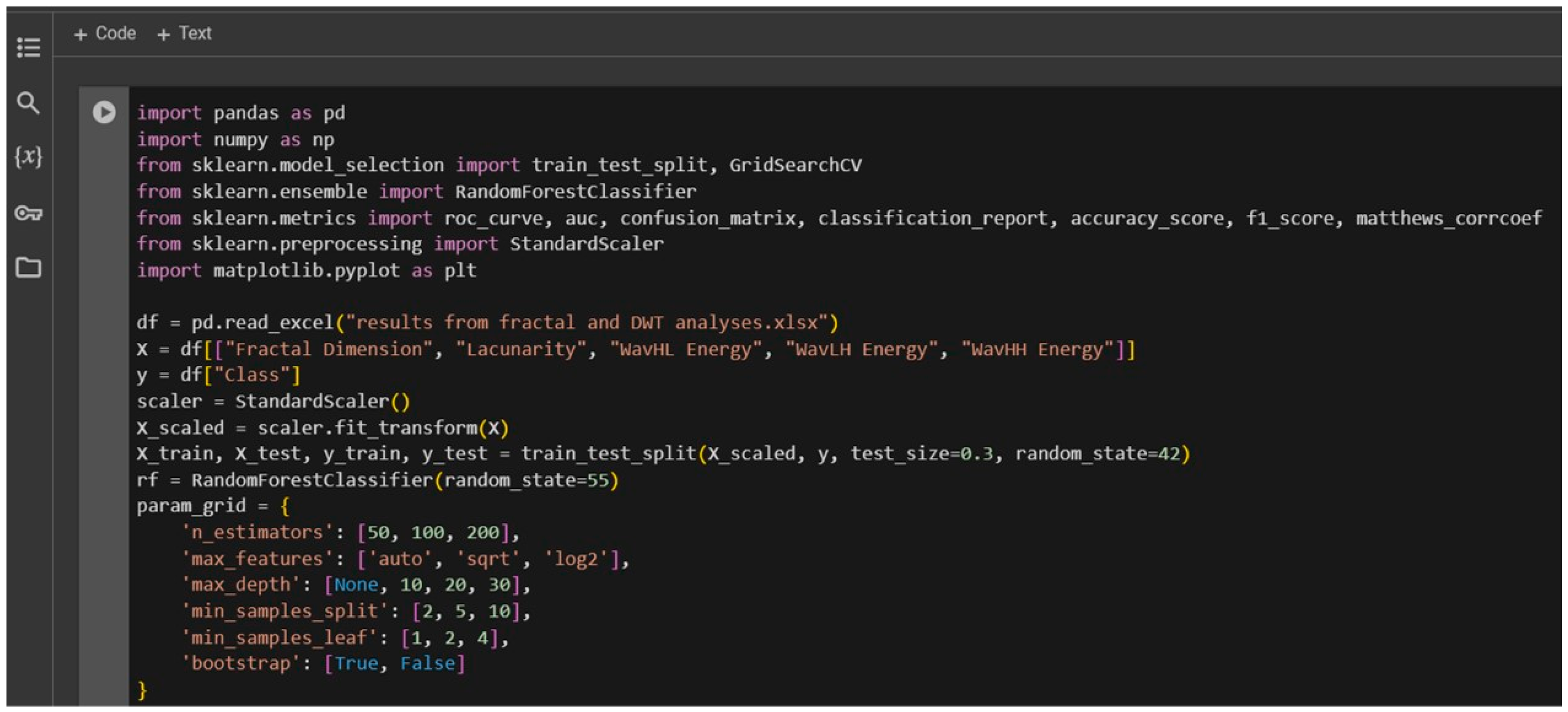
Task: Click the line y = df["Class"]
Action: 218,375
